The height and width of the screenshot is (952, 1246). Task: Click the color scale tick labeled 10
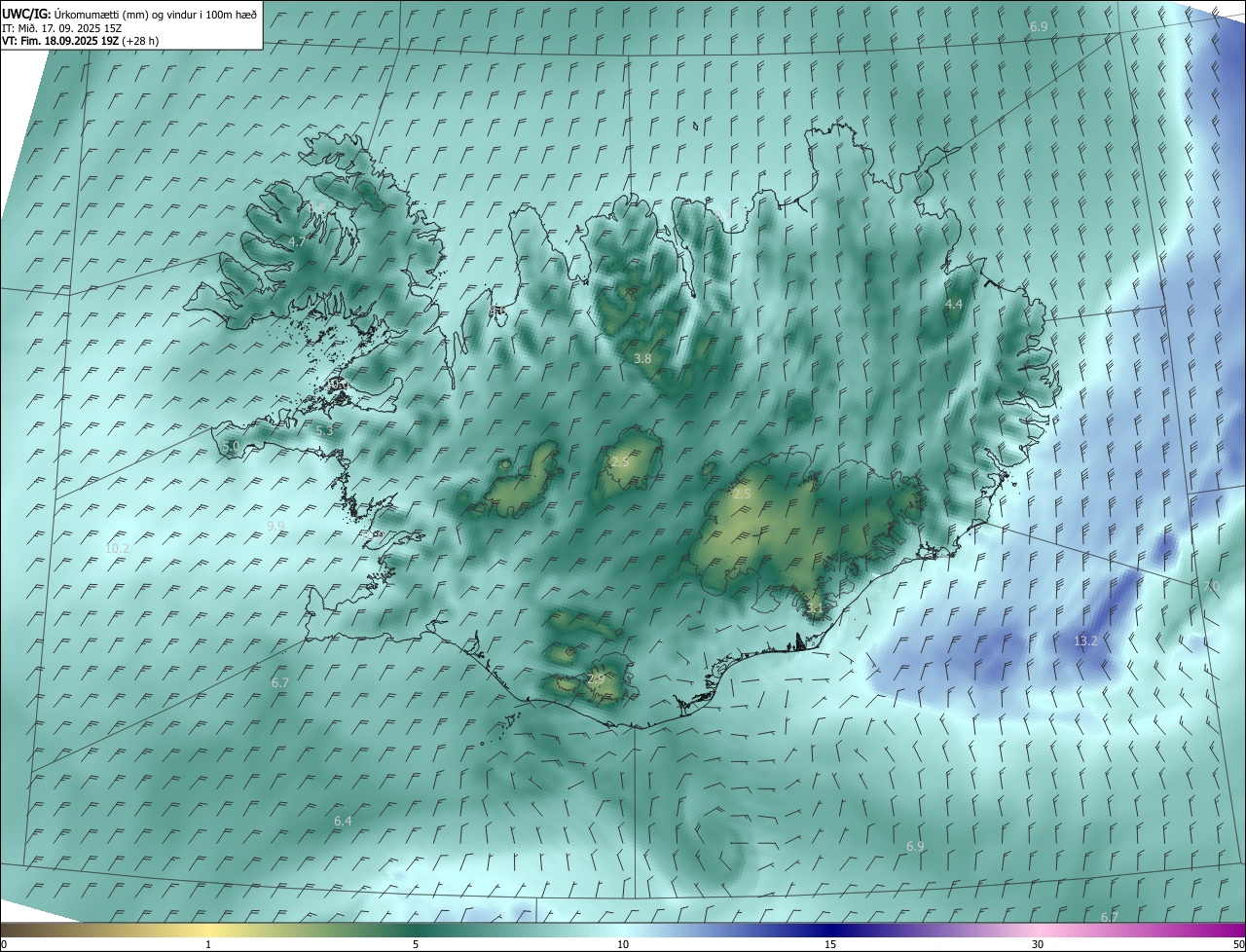click(623, 944)
